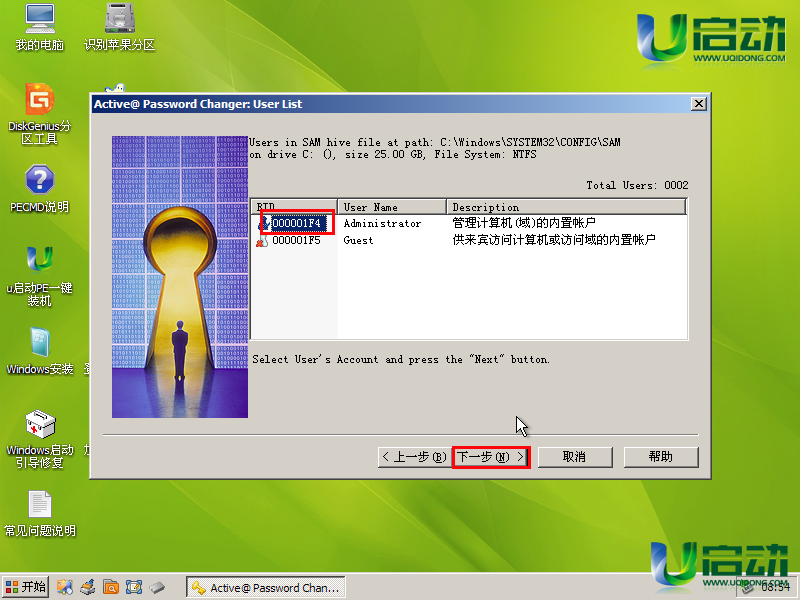
Task: Activate the Active@ Password Changer taskbar button
Action: 266,587
